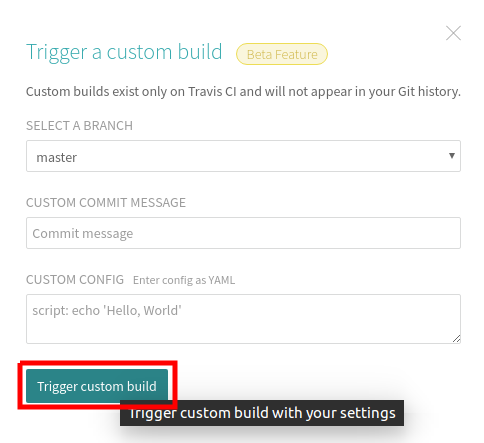Viewport: 484px width, 443px height.
Task: Click the 'script: echo' placeholder text
Action: 107,310
